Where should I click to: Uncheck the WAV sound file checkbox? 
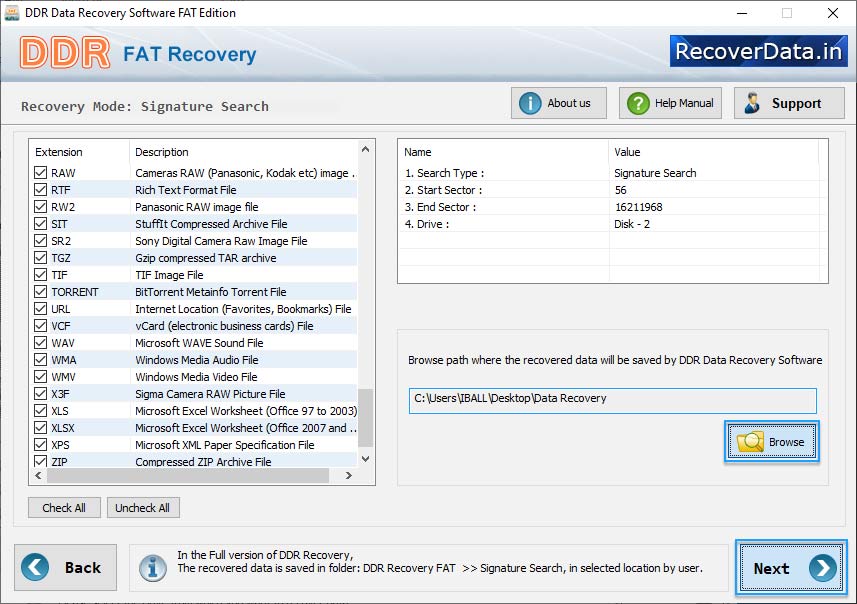click(40, 343)
